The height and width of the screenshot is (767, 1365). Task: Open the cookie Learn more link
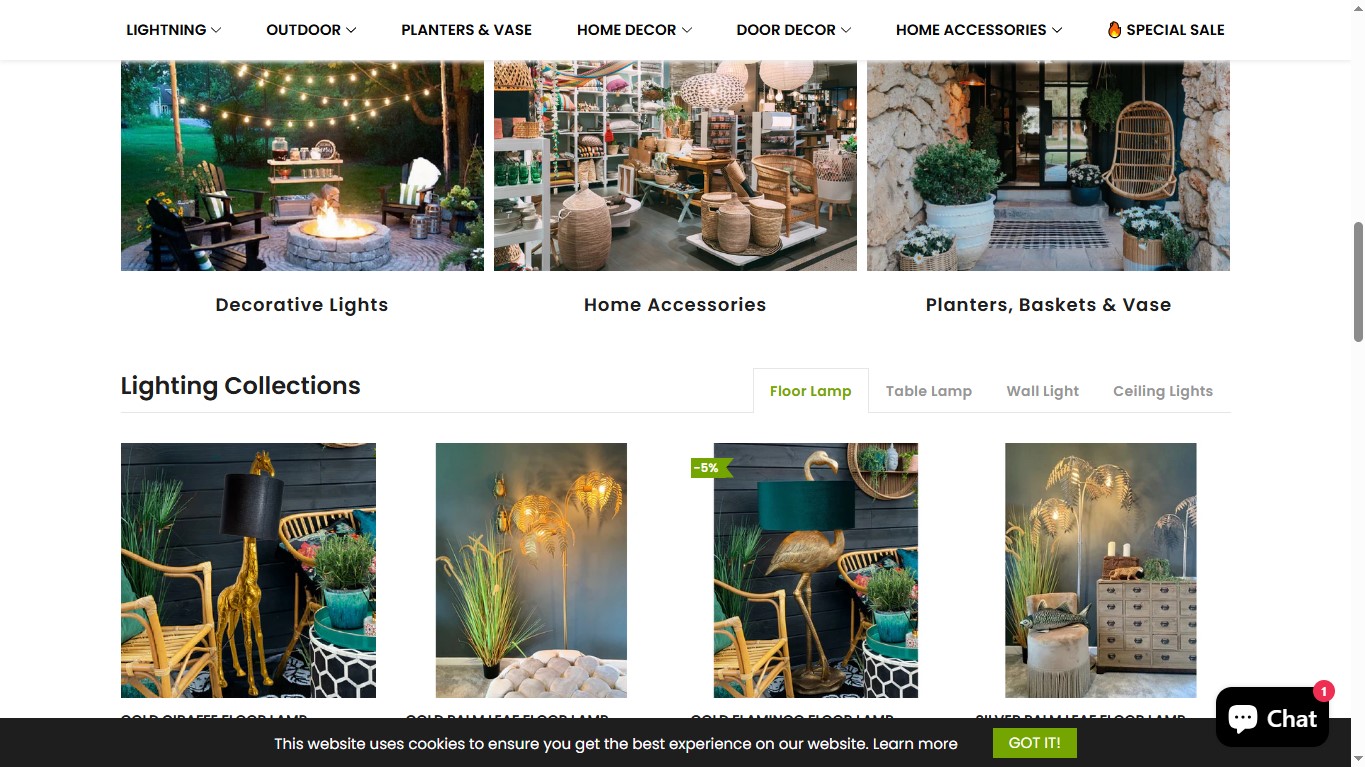[915, 744]
